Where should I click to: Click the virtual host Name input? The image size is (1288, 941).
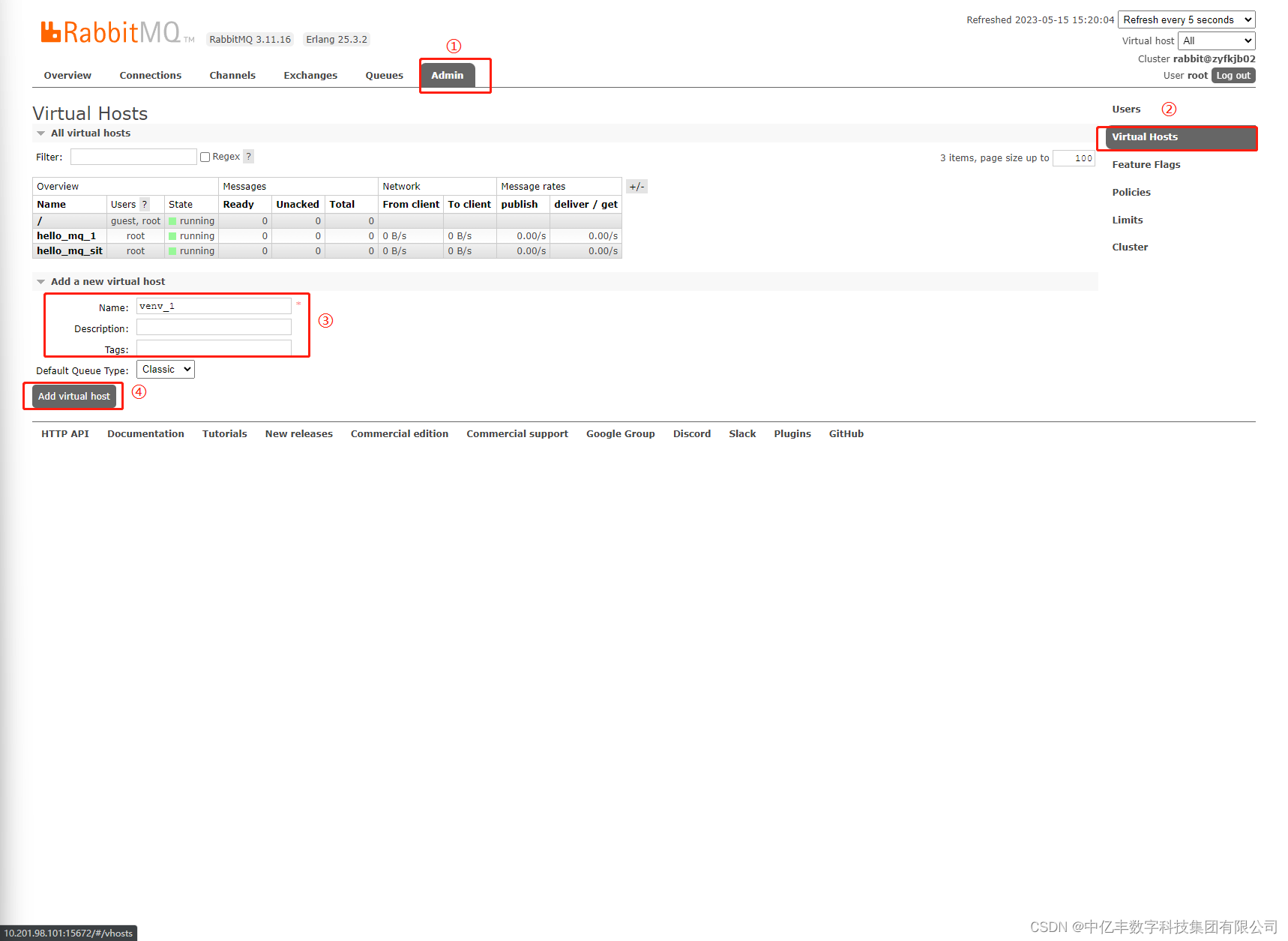(x=214, y=306)
